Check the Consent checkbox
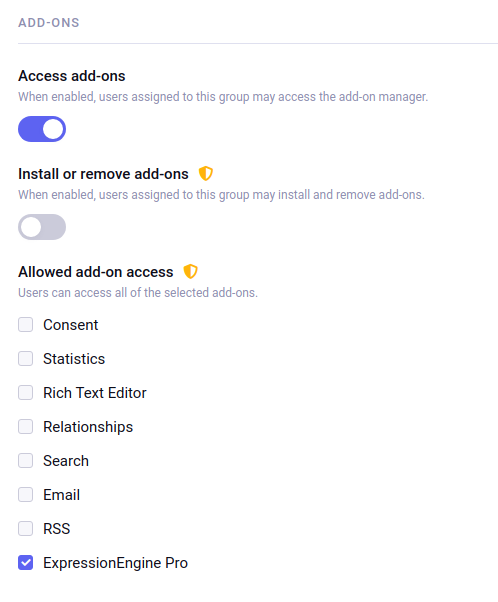This screenshot has height=602, width=498. point(26,325)
